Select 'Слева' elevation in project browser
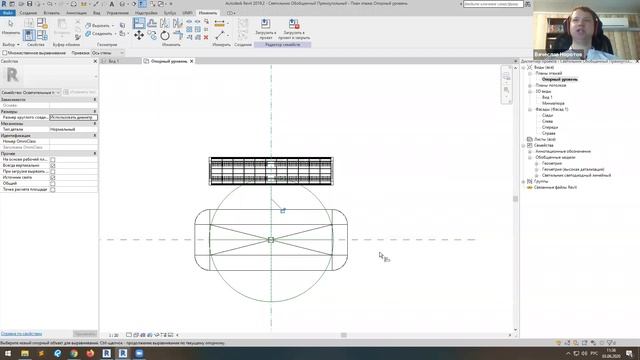 coord(547,121)
